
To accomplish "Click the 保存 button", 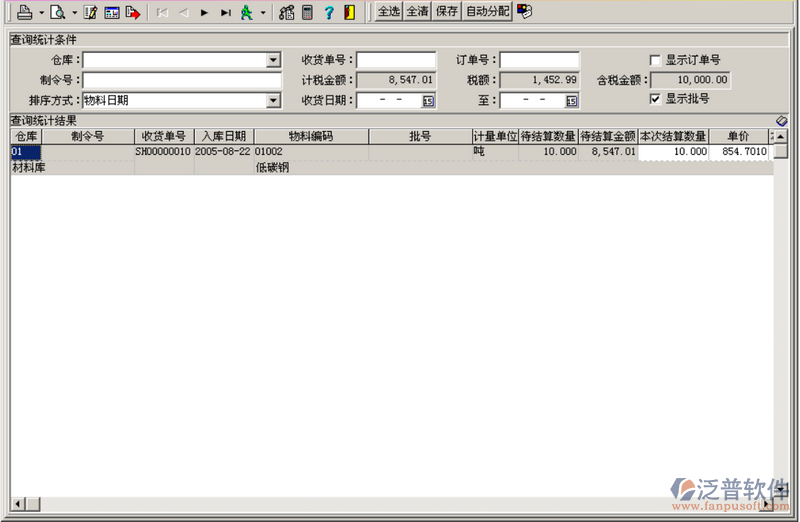I will [447, 11].
